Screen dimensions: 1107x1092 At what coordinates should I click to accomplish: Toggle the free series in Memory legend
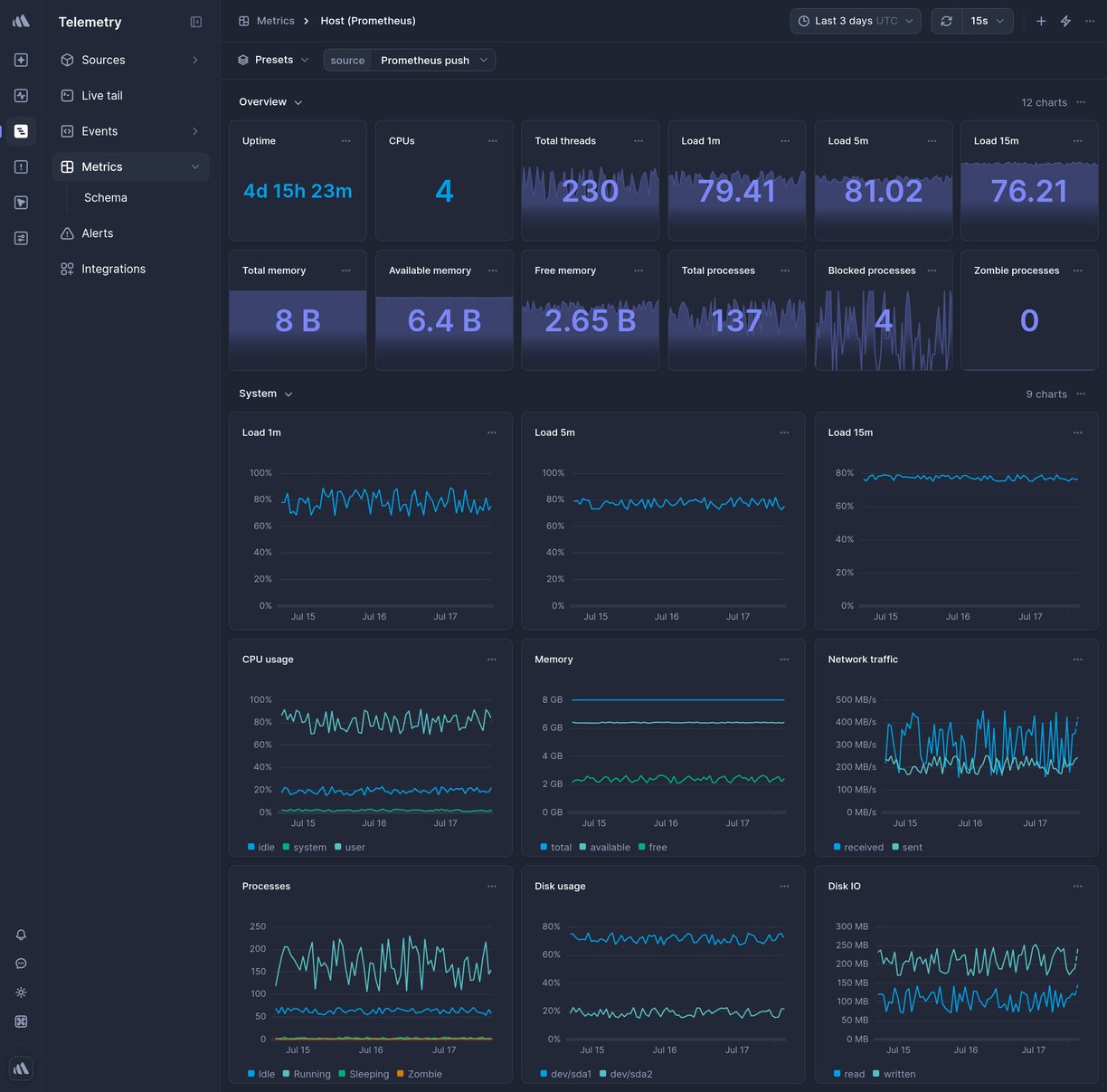tap(653, 848)
